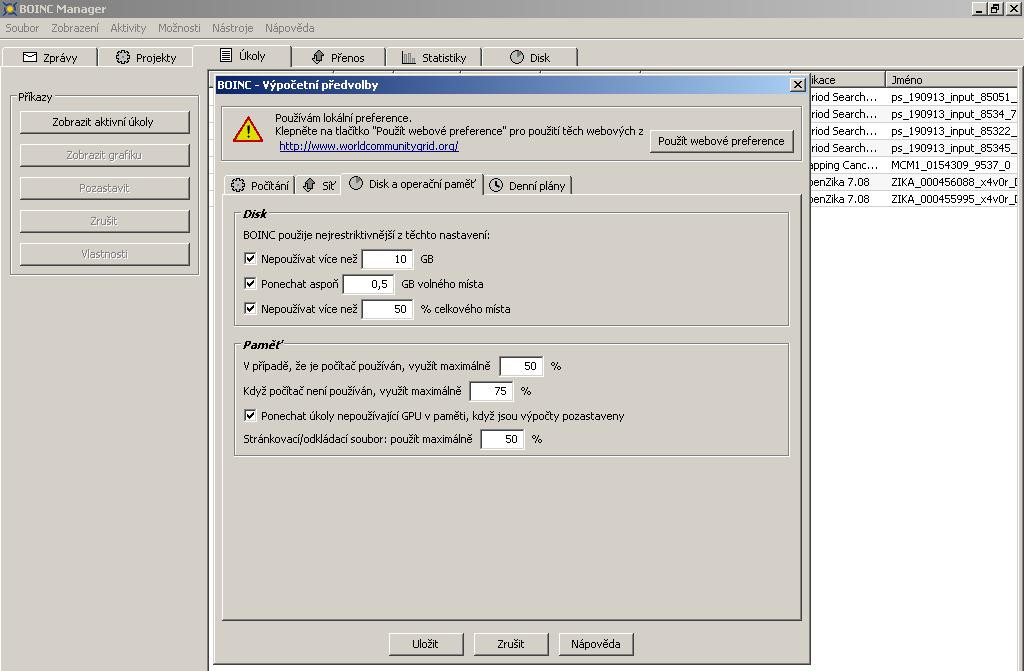This screenshot has height=671, width=1024.
Task: Click the Nápověda button in the dialog
Action: point(596,644)
